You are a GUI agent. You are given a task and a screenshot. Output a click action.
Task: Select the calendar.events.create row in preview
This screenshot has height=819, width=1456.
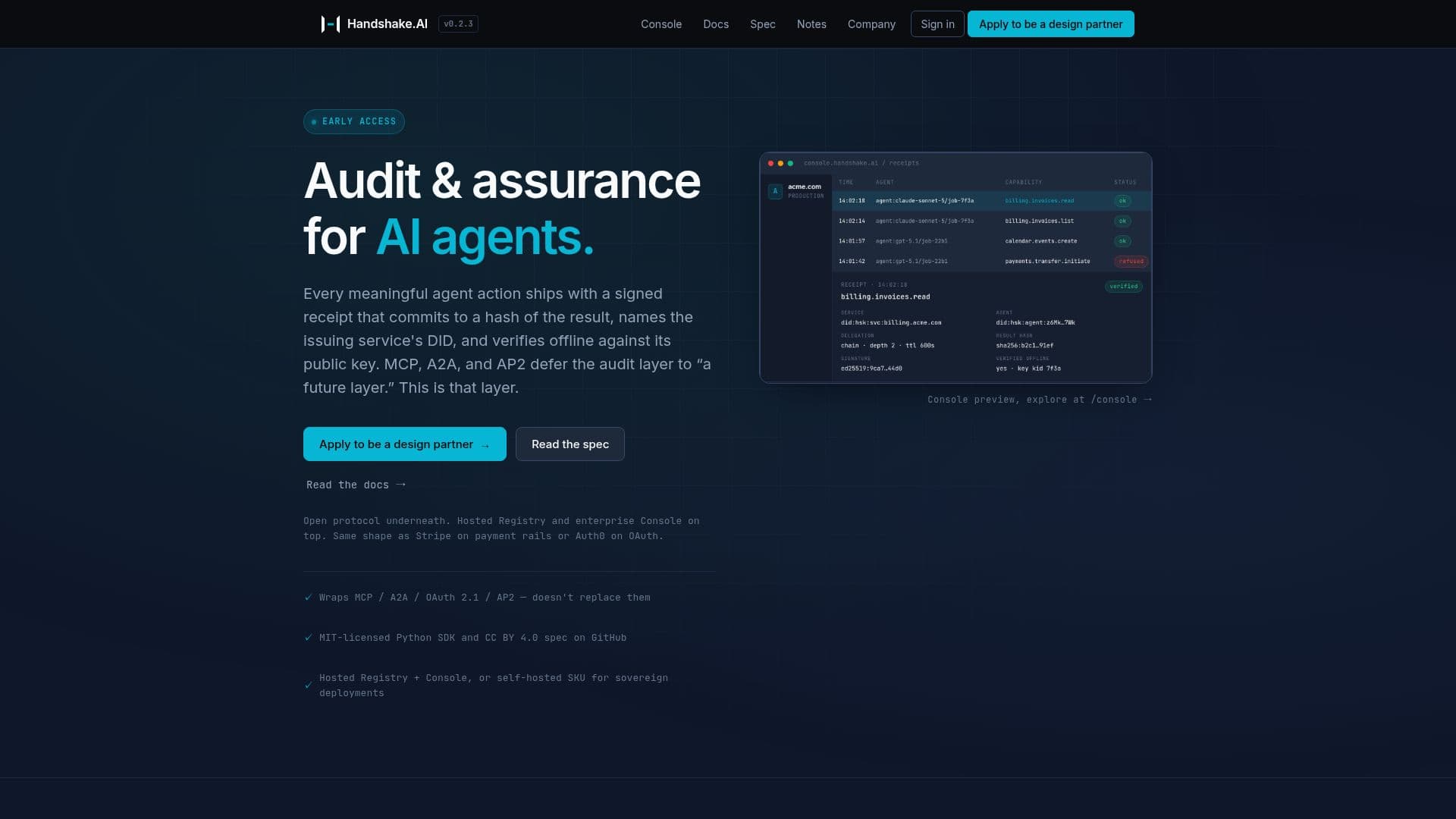992,241
